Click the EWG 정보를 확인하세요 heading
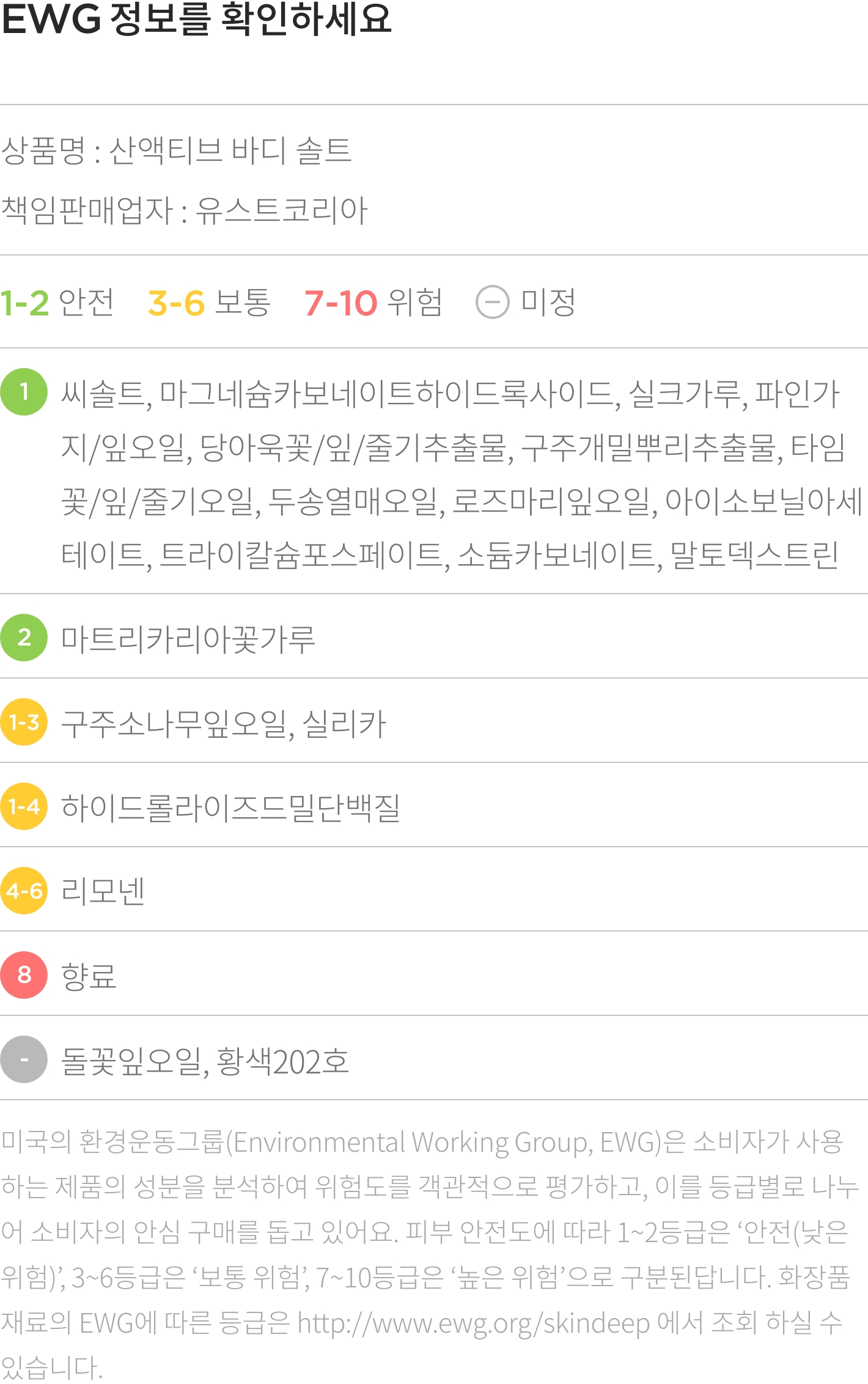 (x=196, y=18)
